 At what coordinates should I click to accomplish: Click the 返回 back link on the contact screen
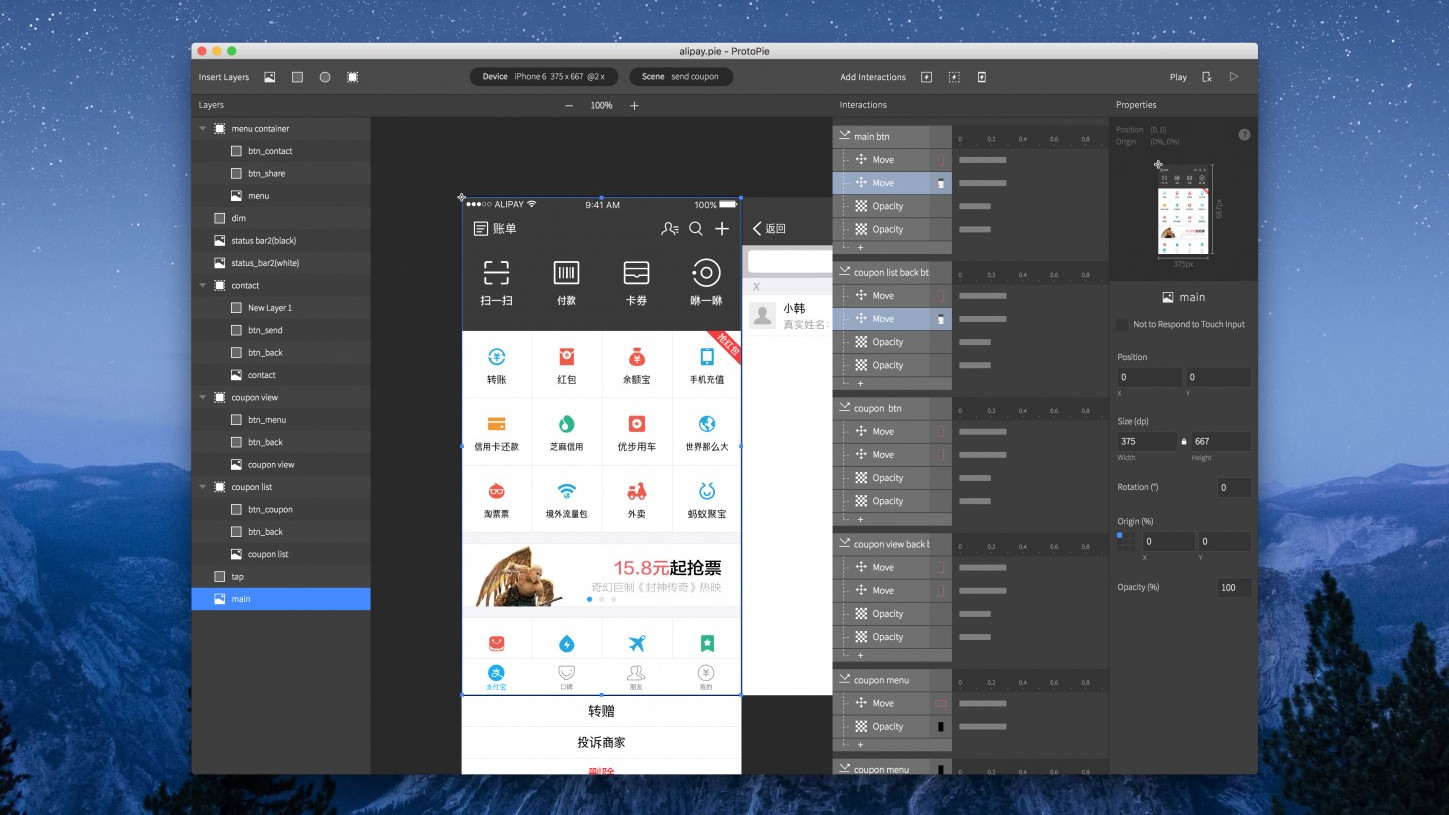(x=769, y=229)
